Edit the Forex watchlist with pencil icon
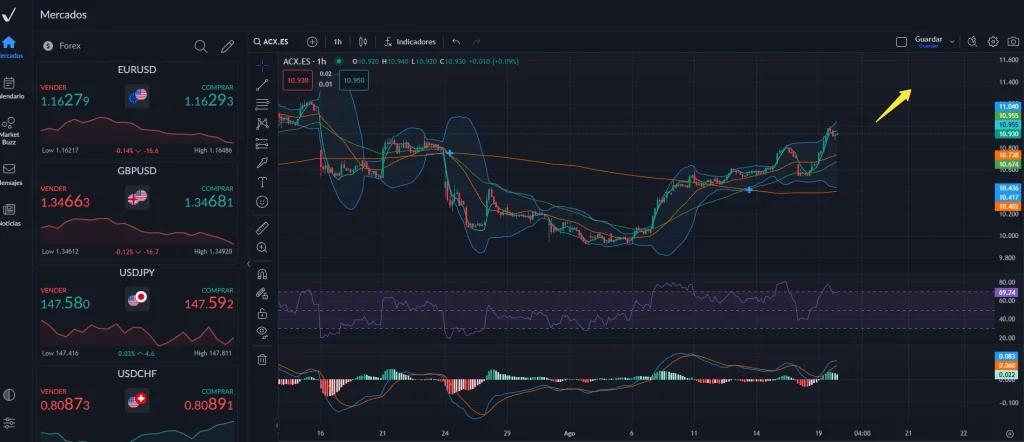This screenshot has width=1024, height=442. click(x=227, y=46)
